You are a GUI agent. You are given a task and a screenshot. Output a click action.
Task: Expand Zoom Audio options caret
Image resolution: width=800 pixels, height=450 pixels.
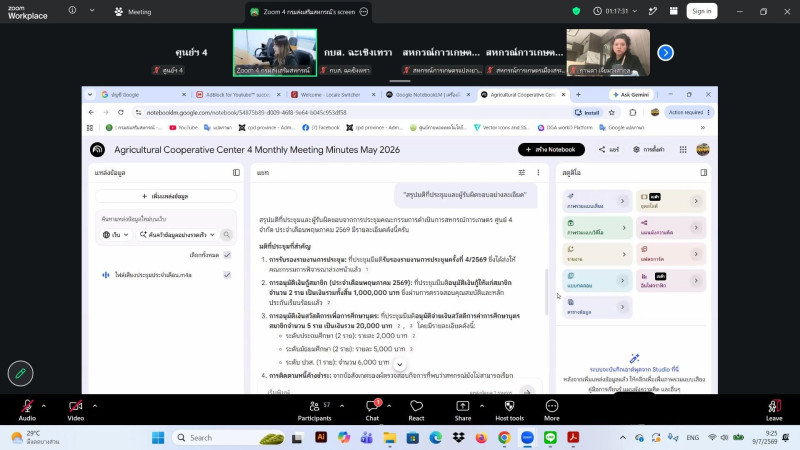point(43,406)
